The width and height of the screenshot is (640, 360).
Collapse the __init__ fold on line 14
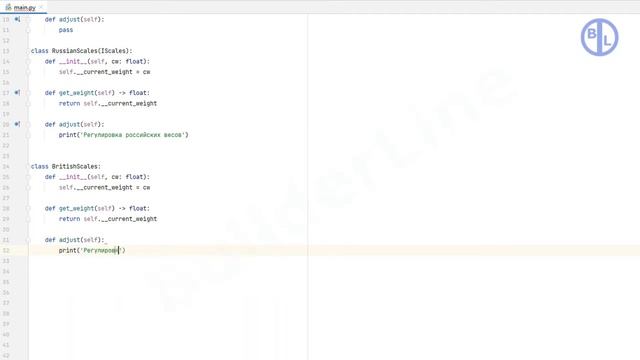point(28,61)
